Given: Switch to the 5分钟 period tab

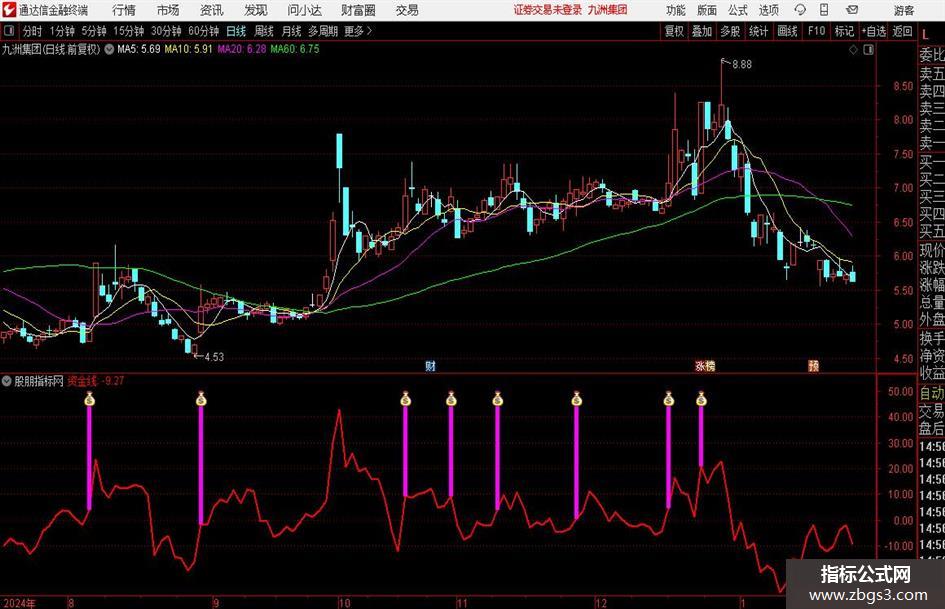Looking at the screenshot, I should click(x=94, y=31).
